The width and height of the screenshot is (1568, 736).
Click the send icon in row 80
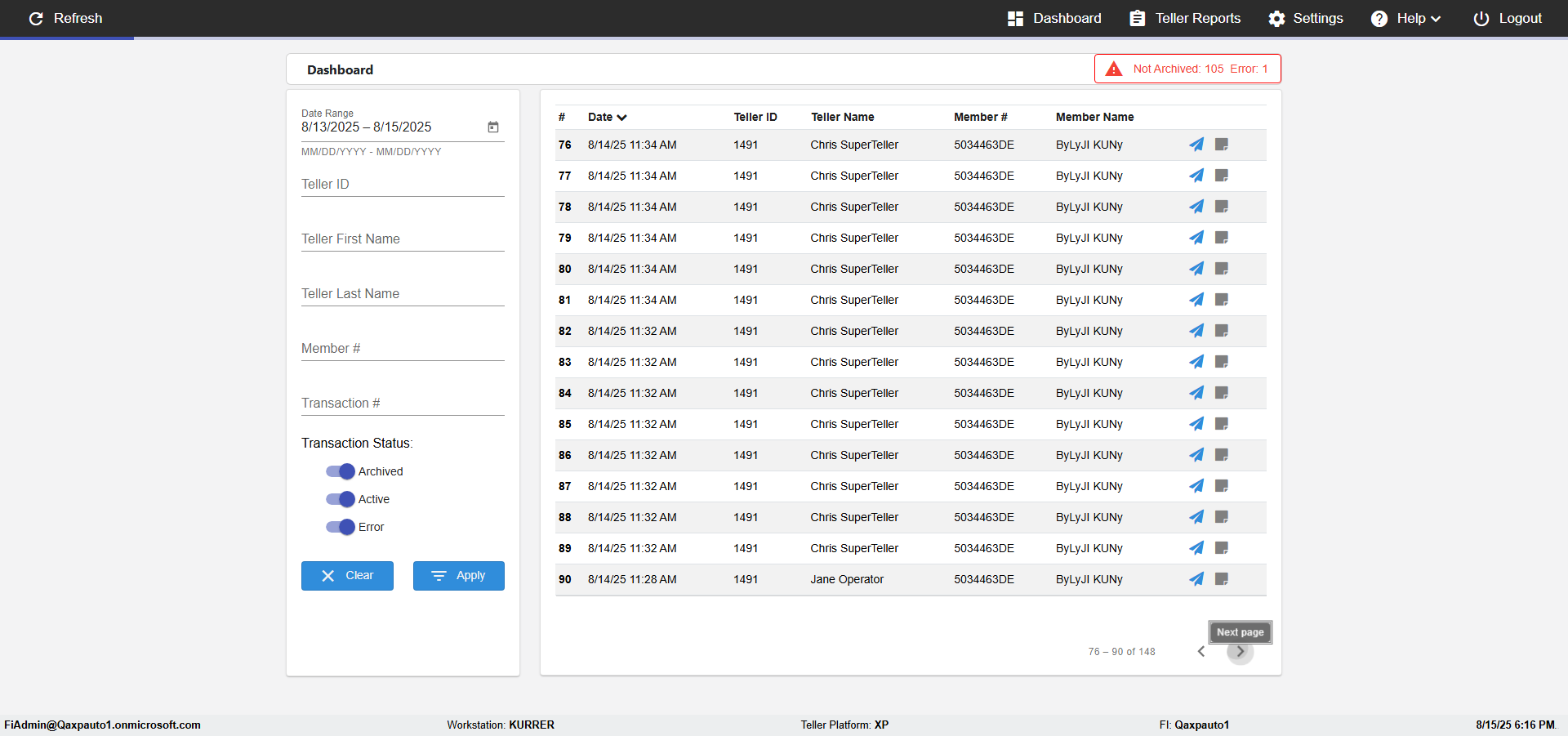coord(1196,269)
